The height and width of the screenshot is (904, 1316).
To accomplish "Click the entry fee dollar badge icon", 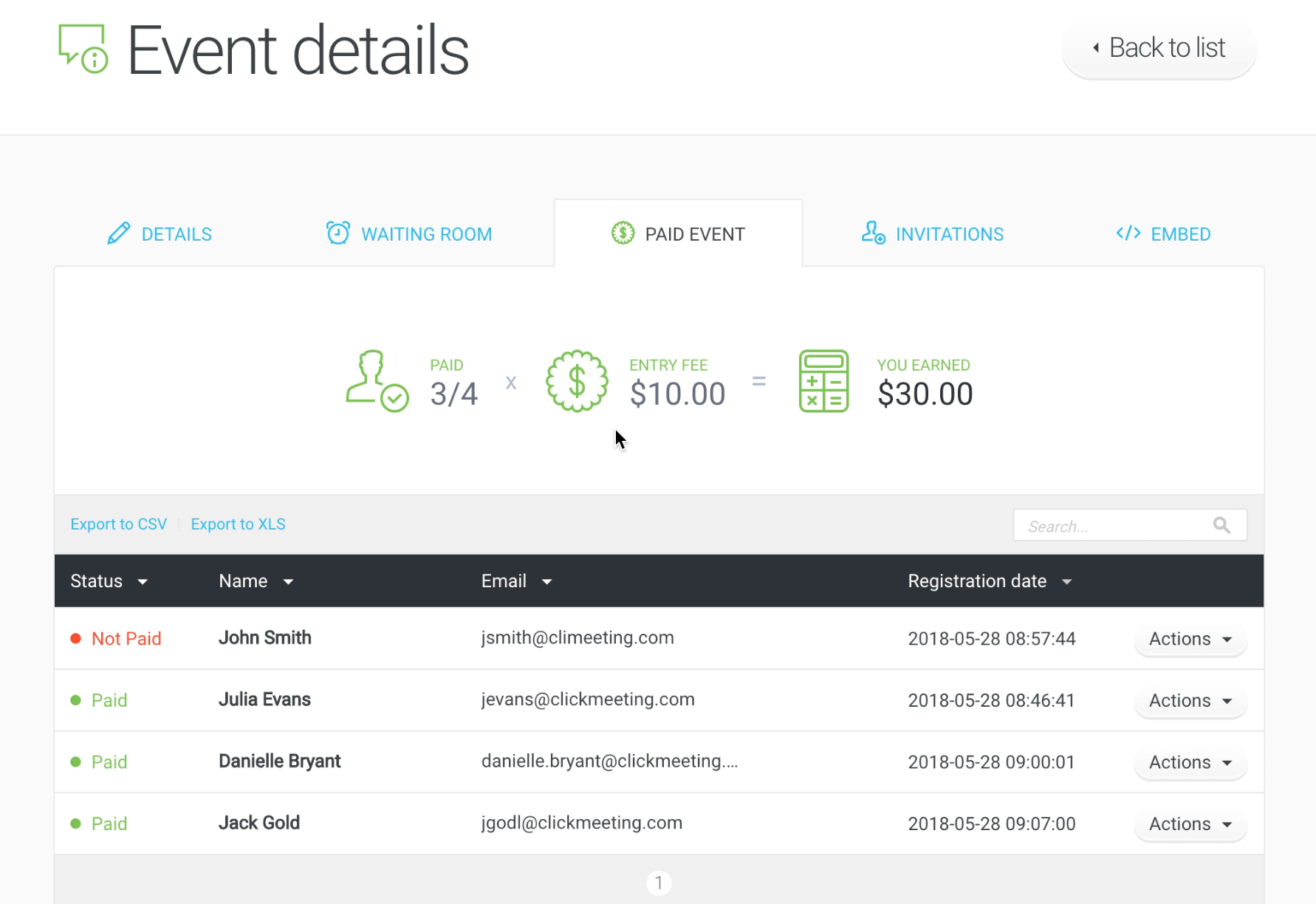I will pos(577,381).
